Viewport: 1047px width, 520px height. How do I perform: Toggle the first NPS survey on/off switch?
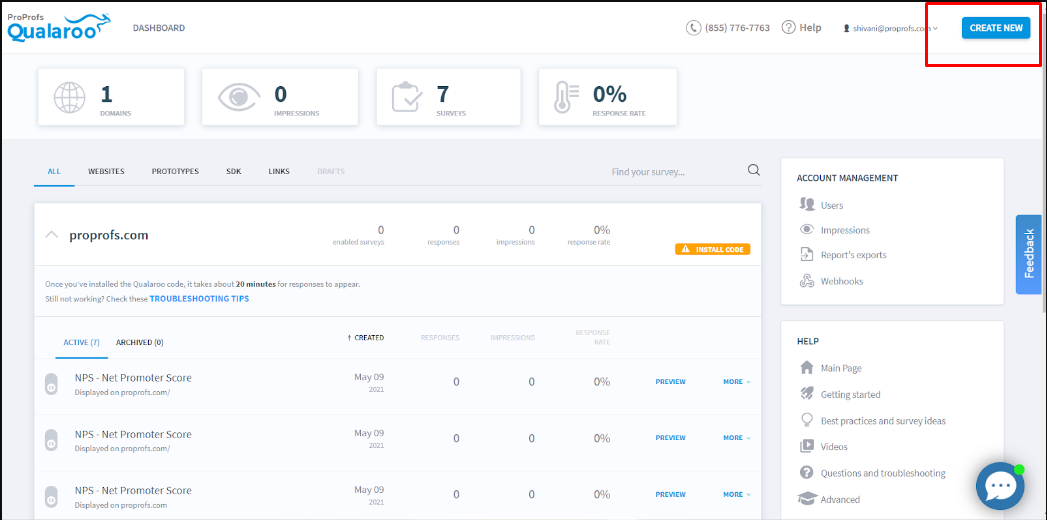point(51,384)
